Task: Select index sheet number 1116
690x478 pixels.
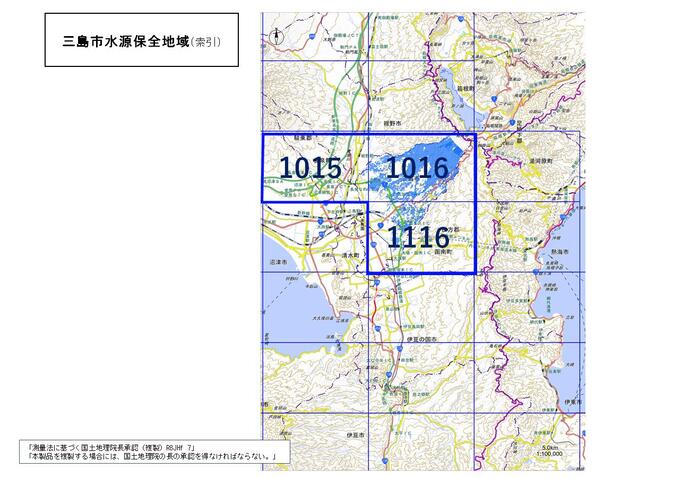Action: click(418, 237)
